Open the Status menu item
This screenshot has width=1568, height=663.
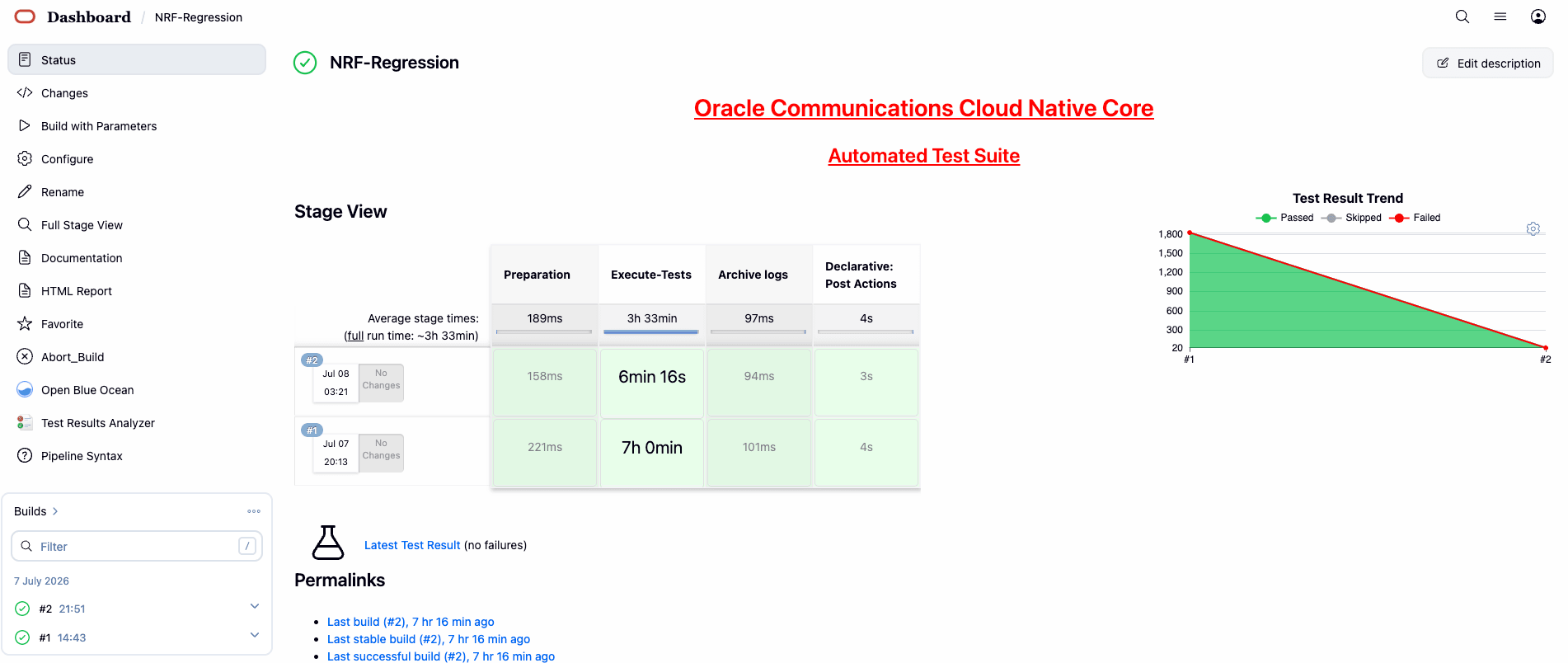[137, 59]
